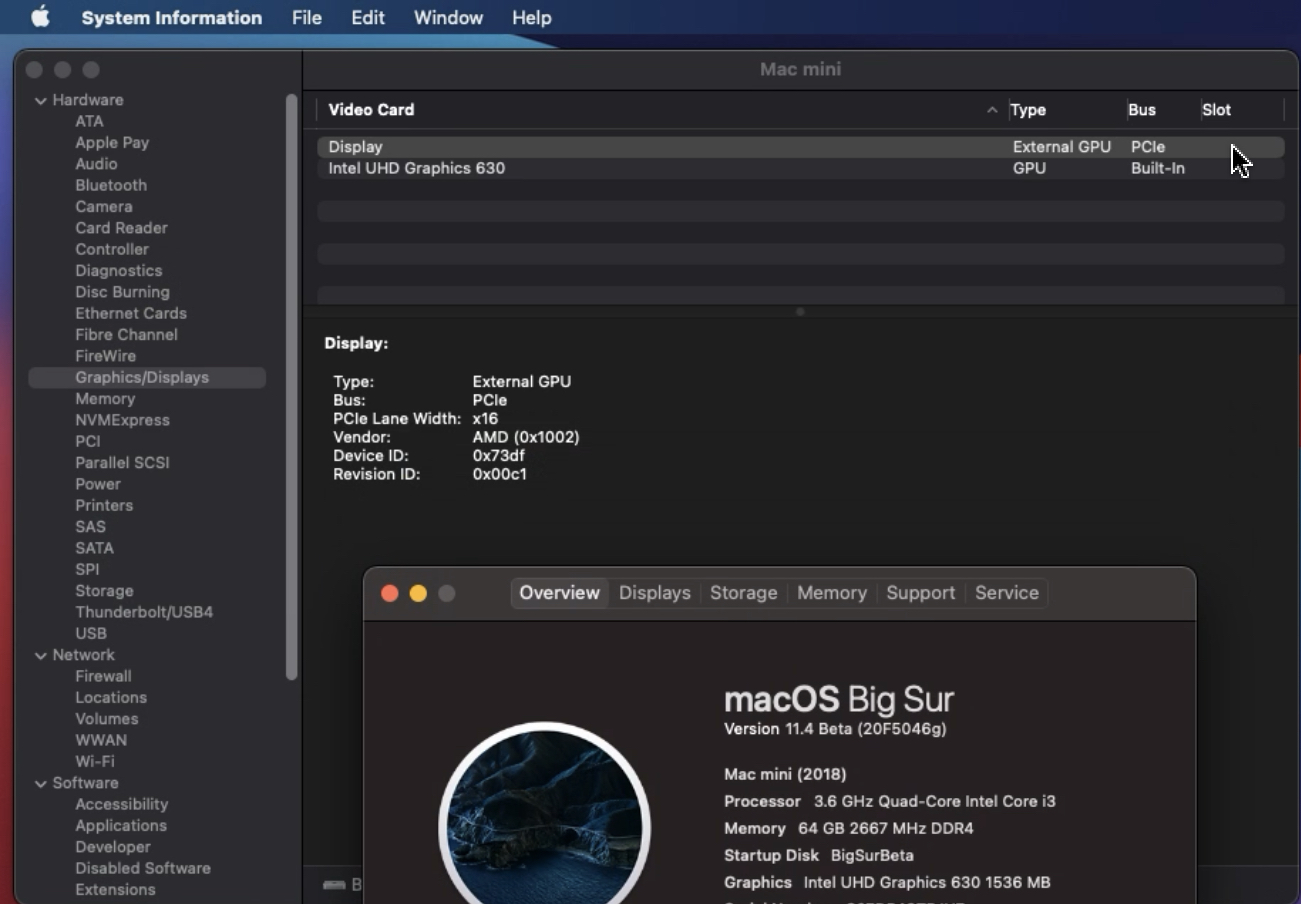The height and width of the screenshot is (904, 1301).
Task: Switch to Support tab in About window
Action: 920,593
